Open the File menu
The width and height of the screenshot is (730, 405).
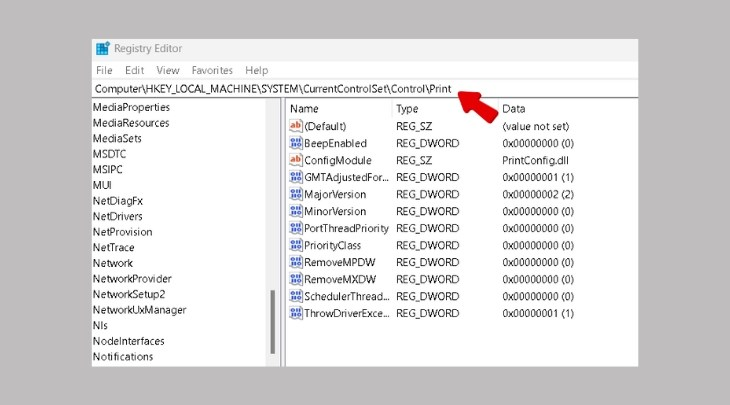(104, 71)
